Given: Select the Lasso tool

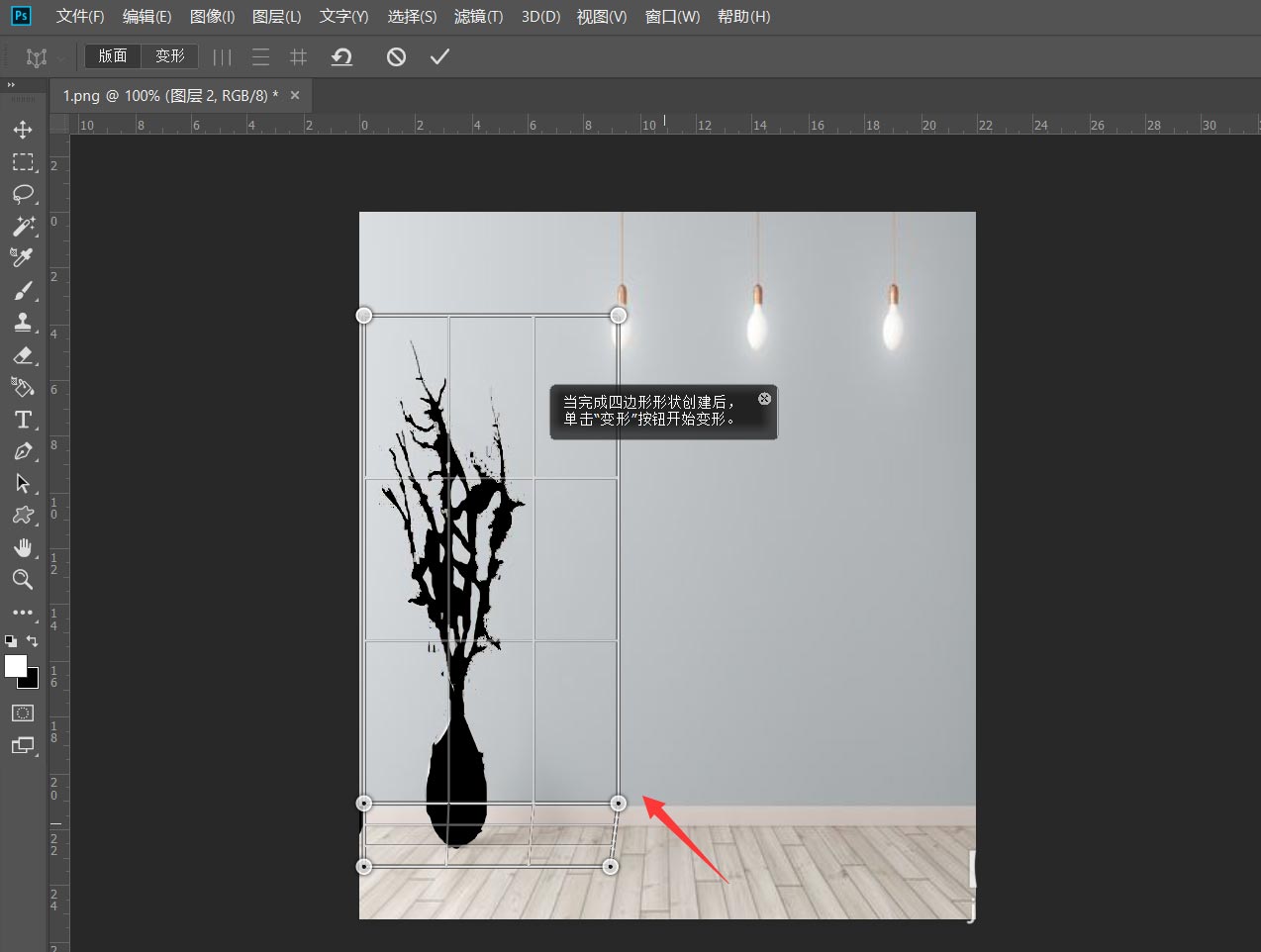Looking at the screenshot, I should 23,193.
